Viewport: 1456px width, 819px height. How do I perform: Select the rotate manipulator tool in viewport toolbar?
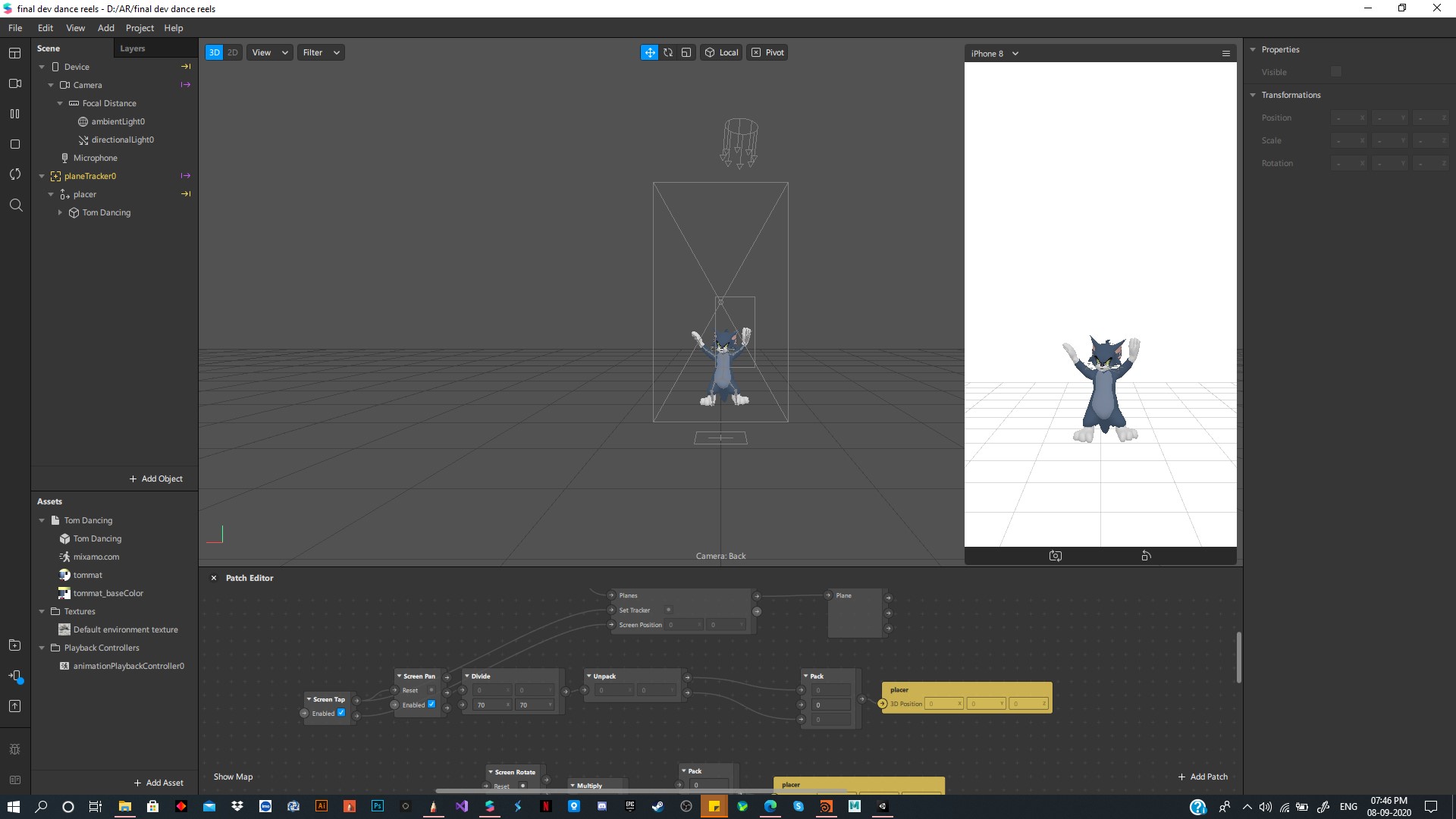click(668, 52)
